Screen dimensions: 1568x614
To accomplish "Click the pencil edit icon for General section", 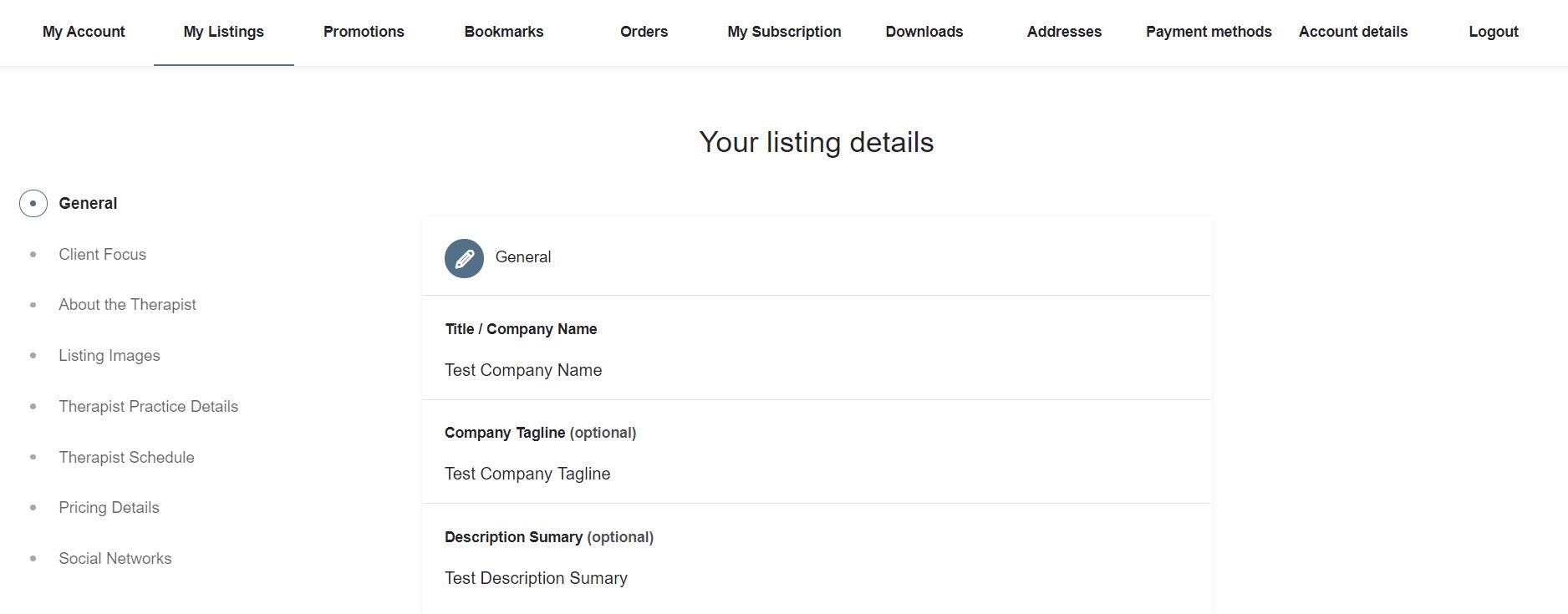I will 464,258.
